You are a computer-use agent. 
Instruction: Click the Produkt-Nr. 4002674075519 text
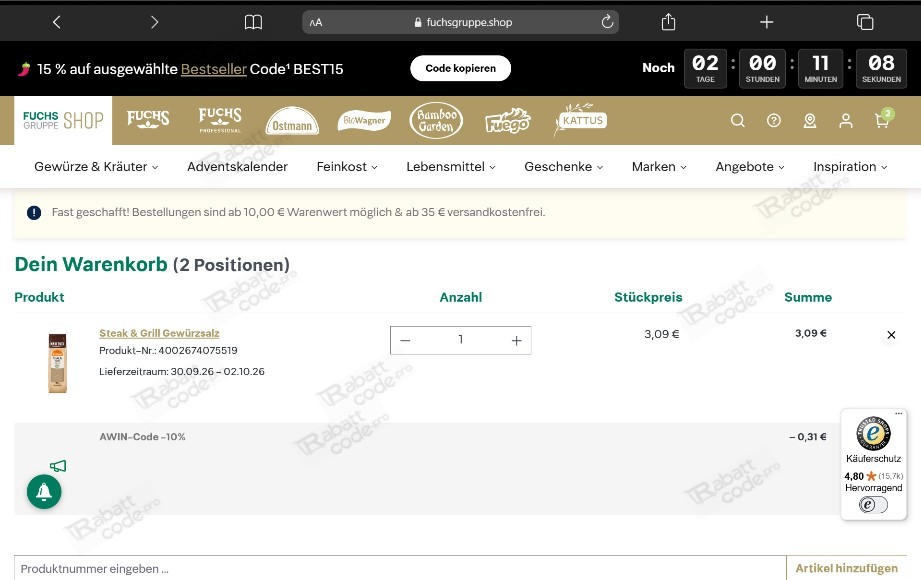(x=168, y=350)
